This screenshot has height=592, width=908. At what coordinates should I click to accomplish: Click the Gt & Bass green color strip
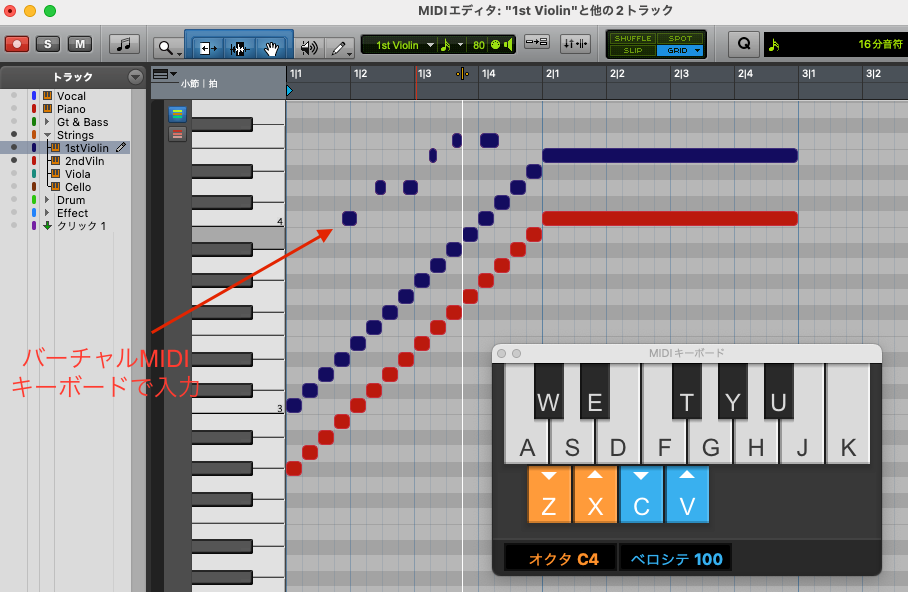coord(34,122)
